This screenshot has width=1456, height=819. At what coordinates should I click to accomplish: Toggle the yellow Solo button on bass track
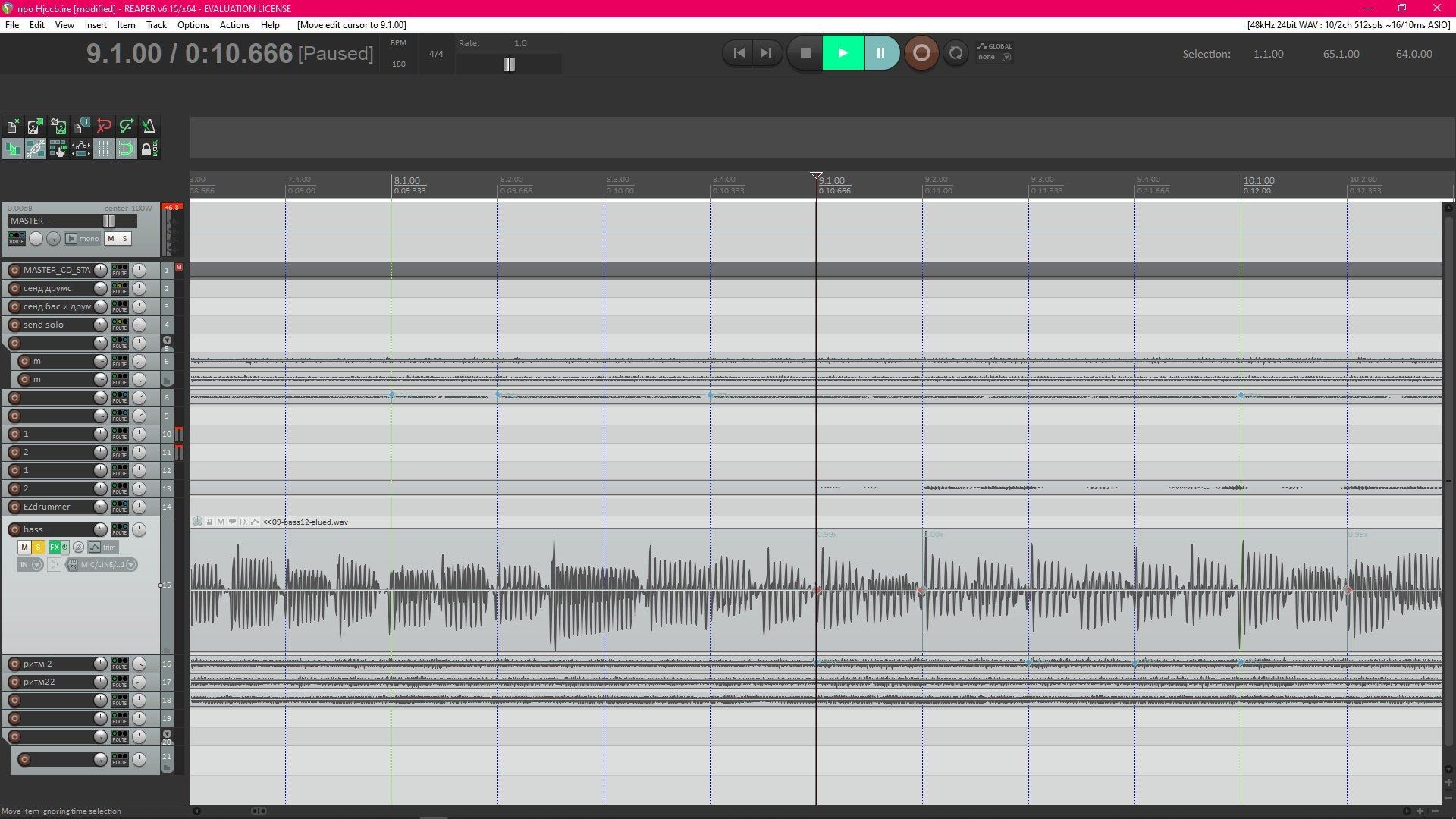pyautogui.click(x=38, y=548)
